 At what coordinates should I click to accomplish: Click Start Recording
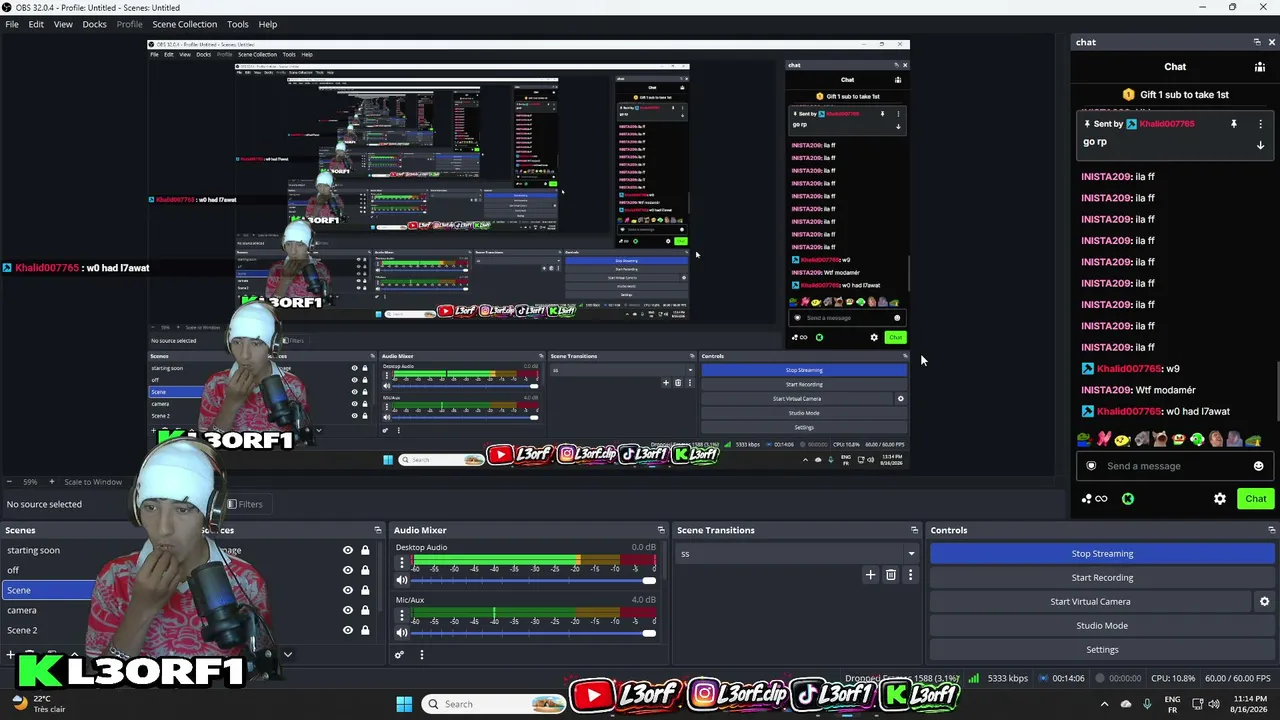point(1102,578)
